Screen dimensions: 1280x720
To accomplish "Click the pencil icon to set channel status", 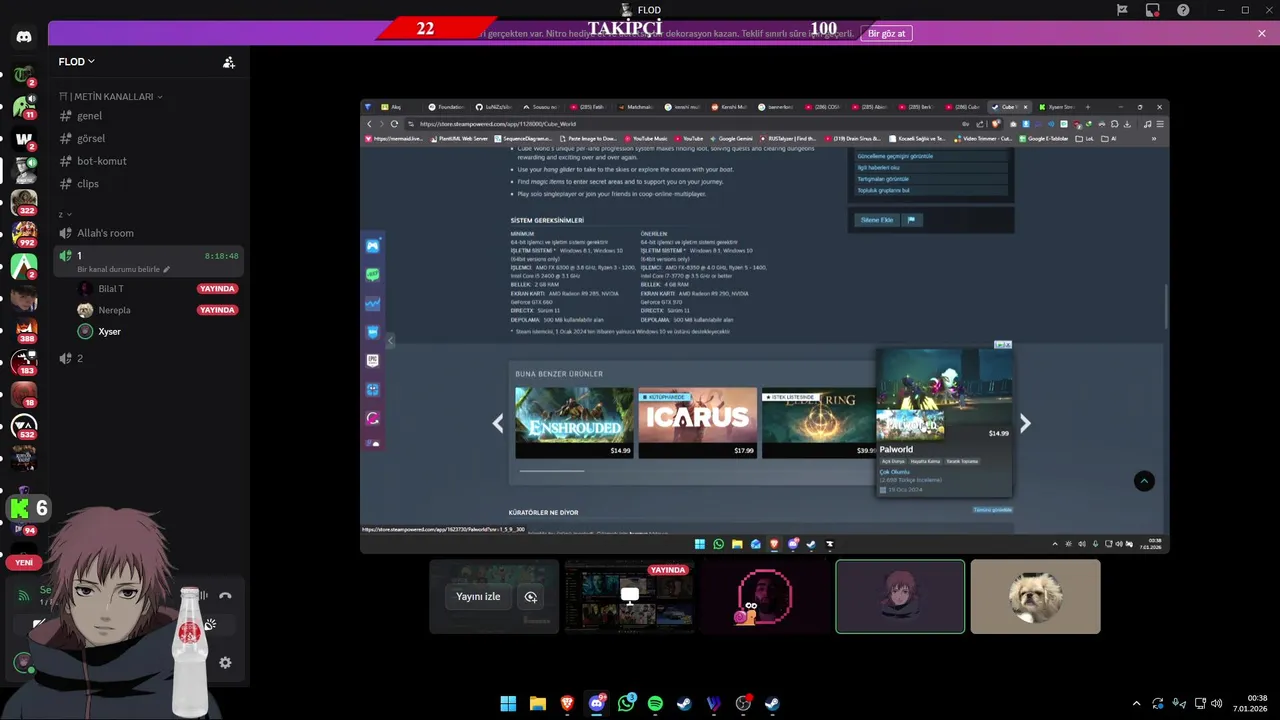I will click(x=167, y=269).
